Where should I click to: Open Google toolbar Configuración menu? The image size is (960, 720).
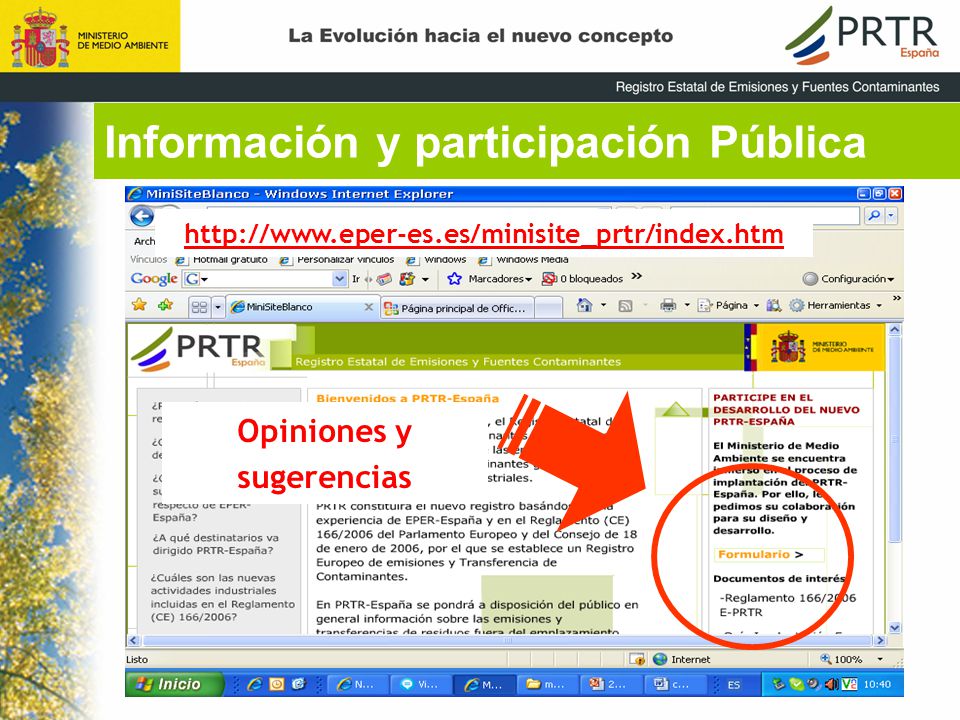tap(848, 279)
